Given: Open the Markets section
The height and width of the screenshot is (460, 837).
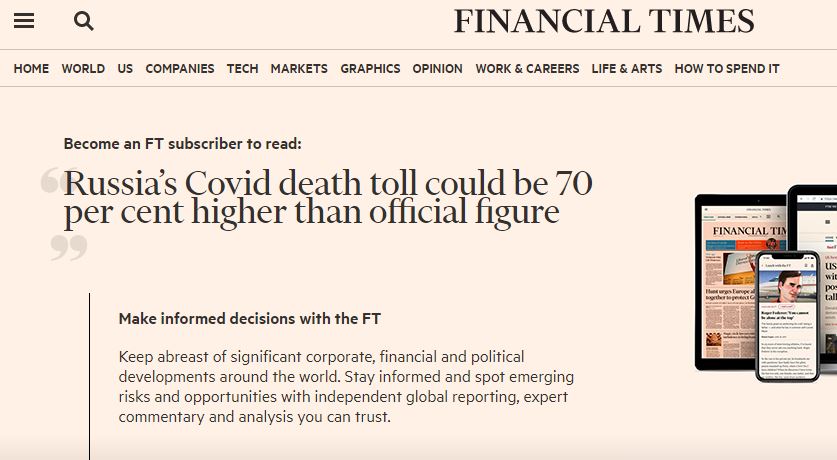Looking at the screenshot, I should tap(299, 69).
